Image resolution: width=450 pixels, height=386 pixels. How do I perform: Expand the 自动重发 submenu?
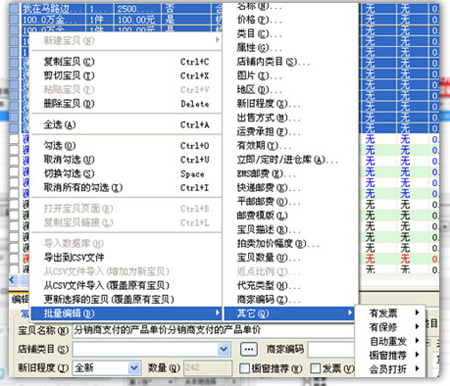[x=390, y=341]
